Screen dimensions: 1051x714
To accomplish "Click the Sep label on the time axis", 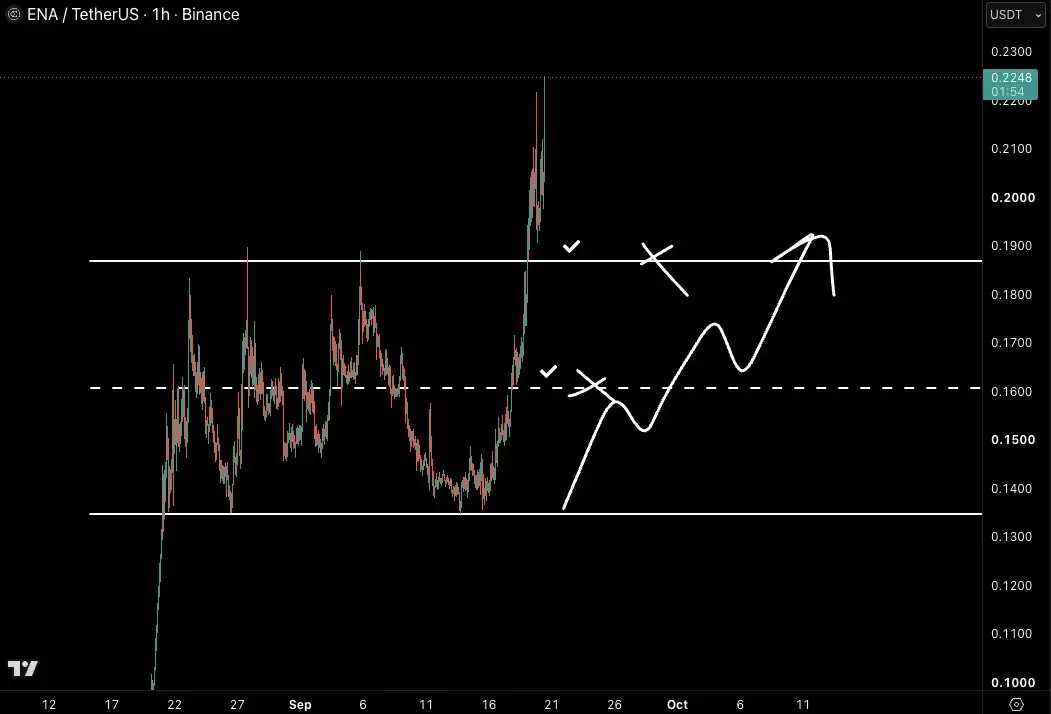I will (300, 704).
